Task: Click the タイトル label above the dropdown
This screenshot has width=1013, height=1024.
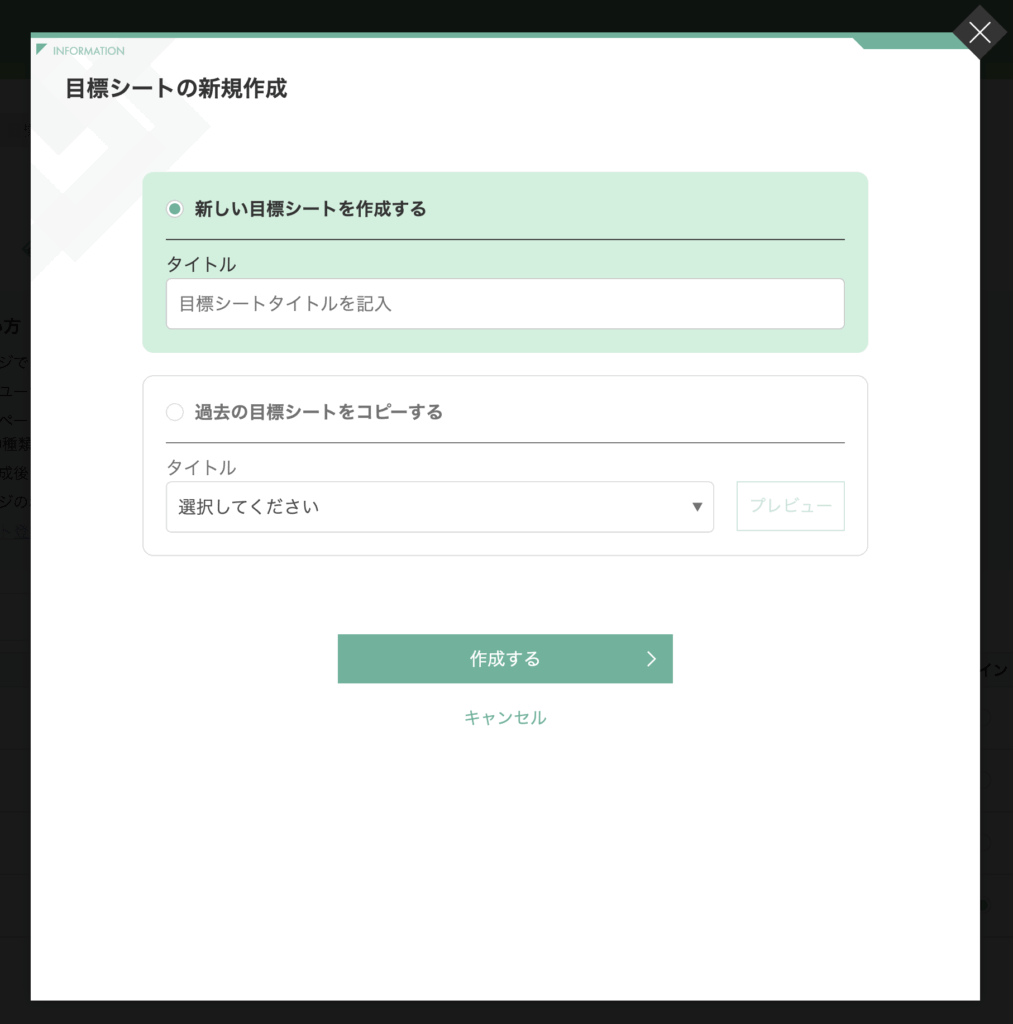Action: coord(201,467)
